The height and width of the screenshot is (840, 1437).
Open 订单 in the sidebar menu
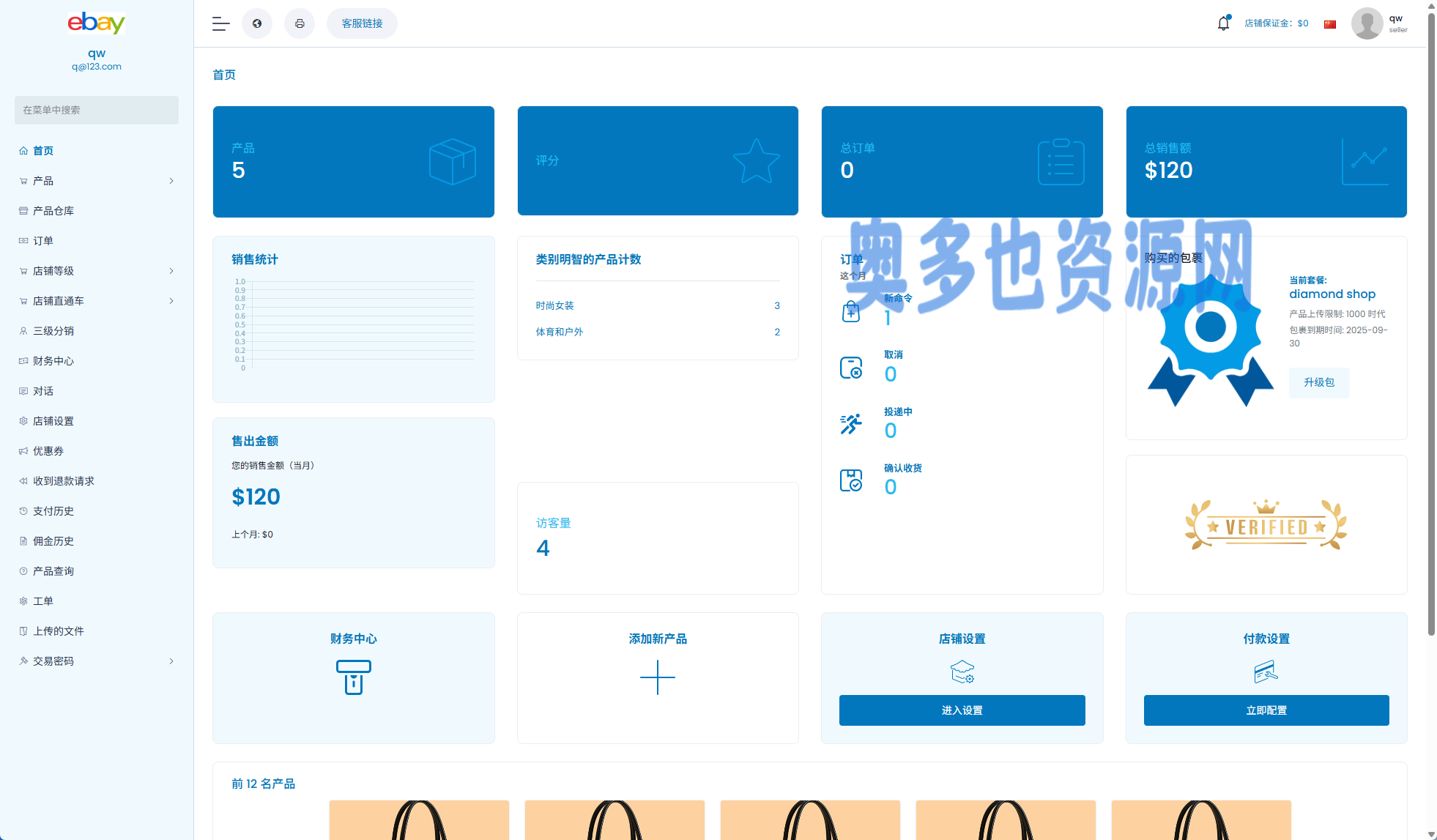(43, 241)
